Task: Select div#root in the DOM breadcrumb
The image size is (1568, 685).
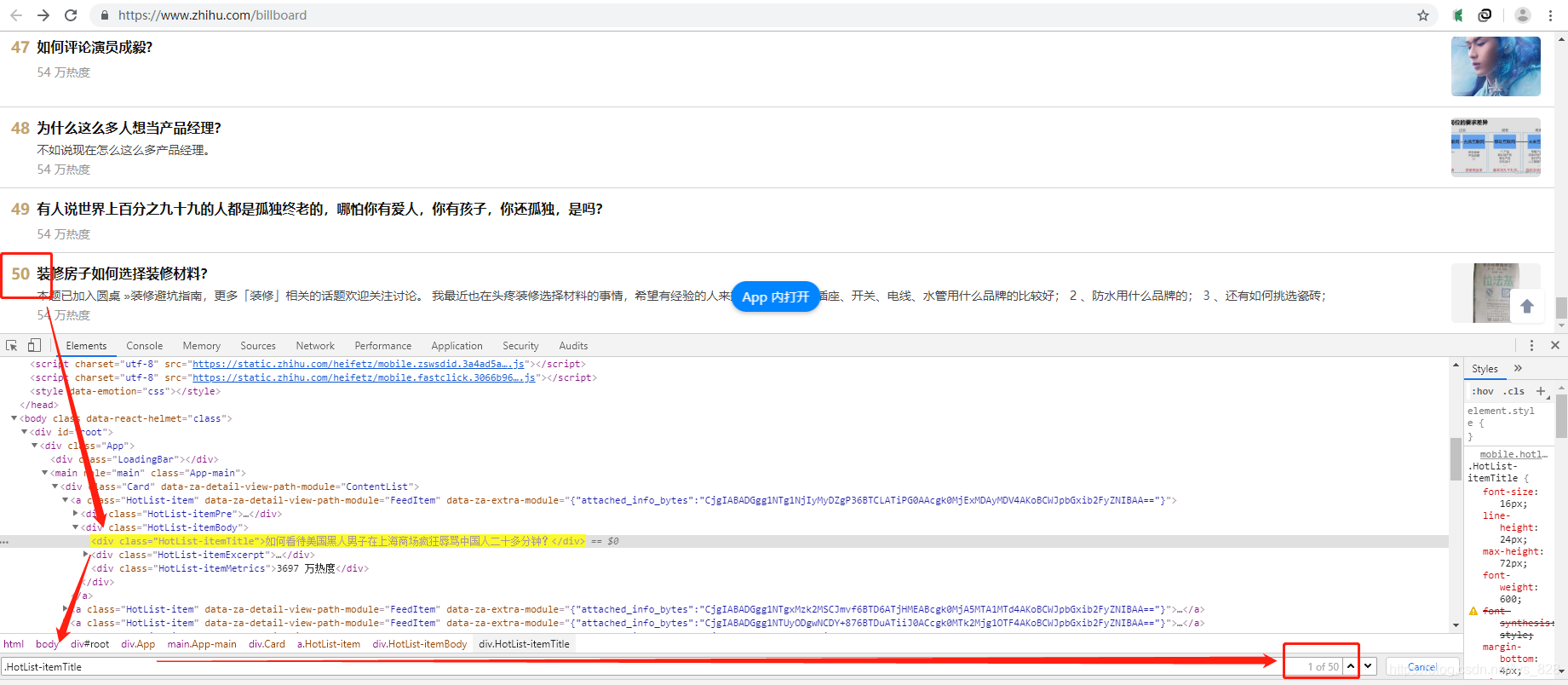Action: pyautogui.click(x=89, y=644)
